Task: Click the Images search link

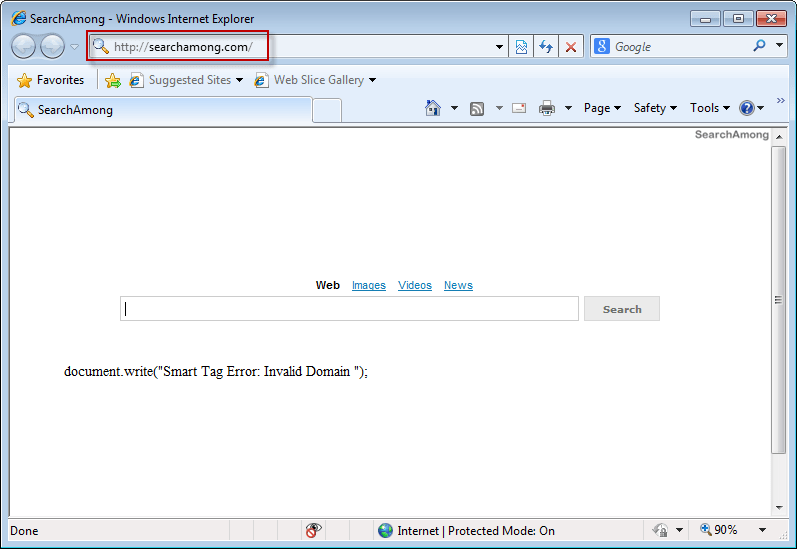Action: [369, 285]
